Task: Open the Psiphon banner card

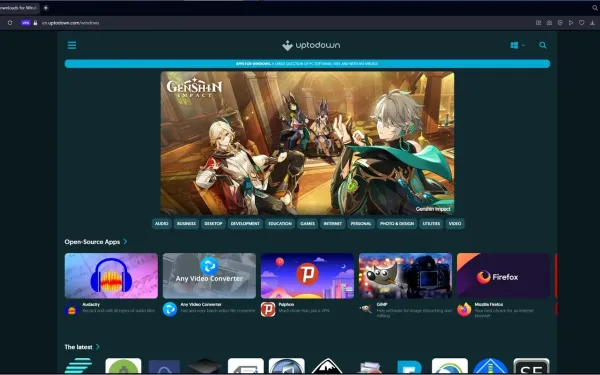Action: coord(307,276)
